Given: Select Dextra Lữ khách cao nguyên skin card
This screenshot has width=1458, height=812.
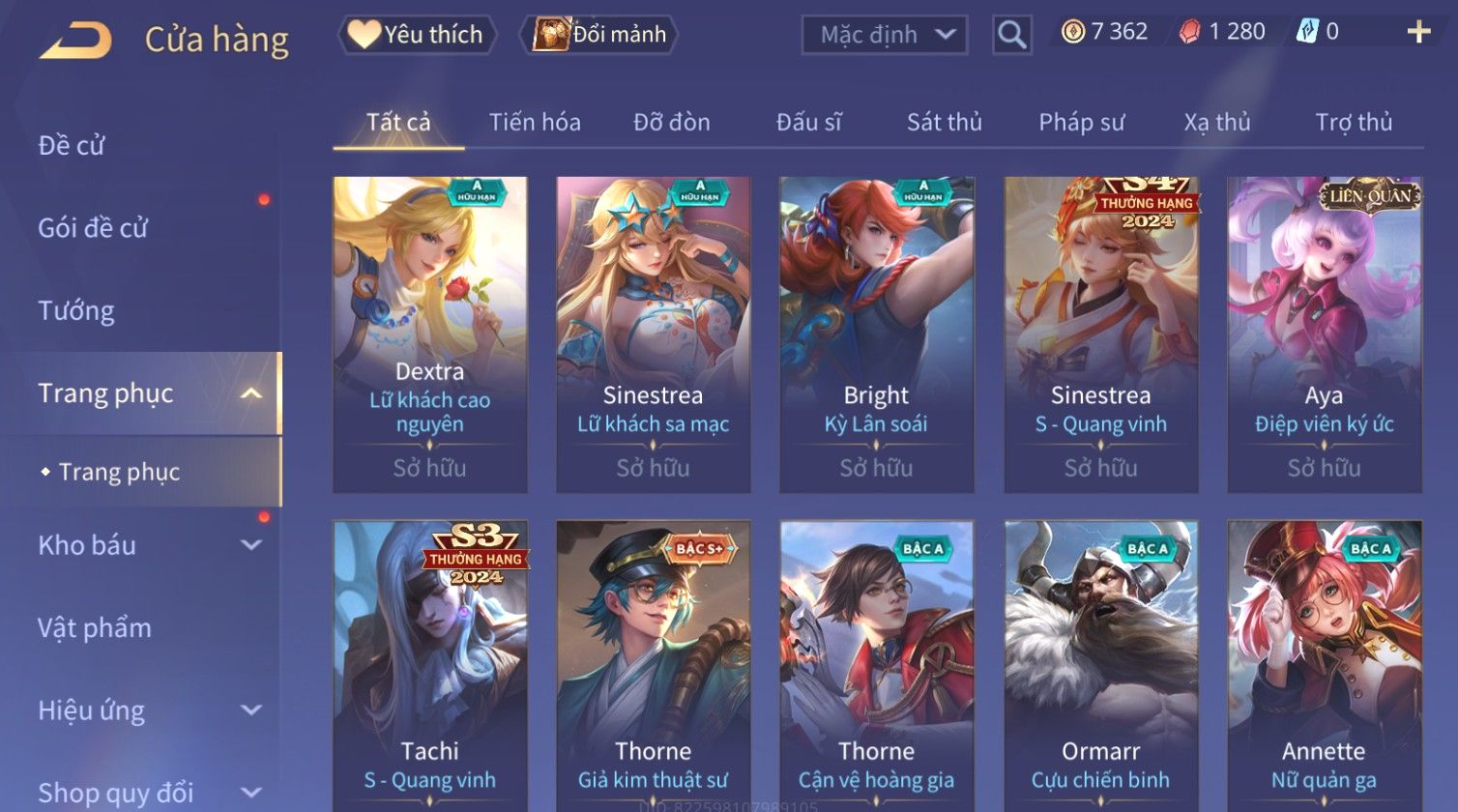Looking at the screenshot, I should pos(430,334).
